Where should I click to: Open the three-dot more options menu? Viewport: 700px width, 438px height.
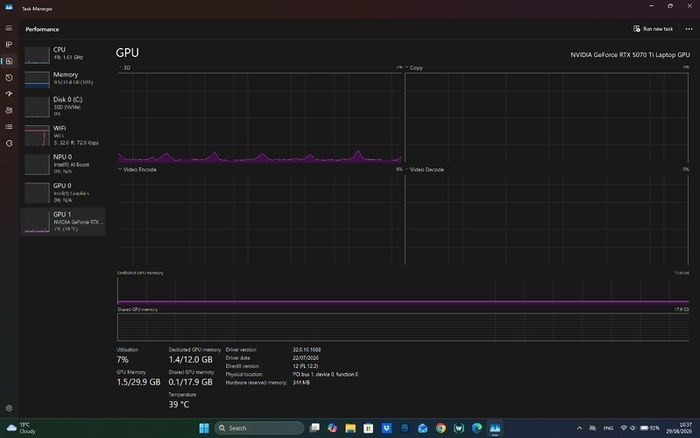[x=689, y=29]
